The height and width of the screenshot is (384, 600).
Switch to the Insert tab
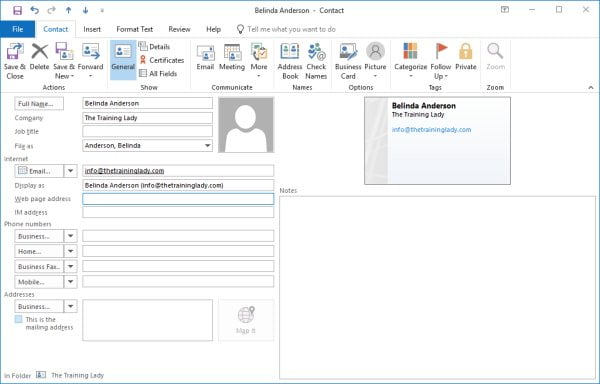[92, 29]
